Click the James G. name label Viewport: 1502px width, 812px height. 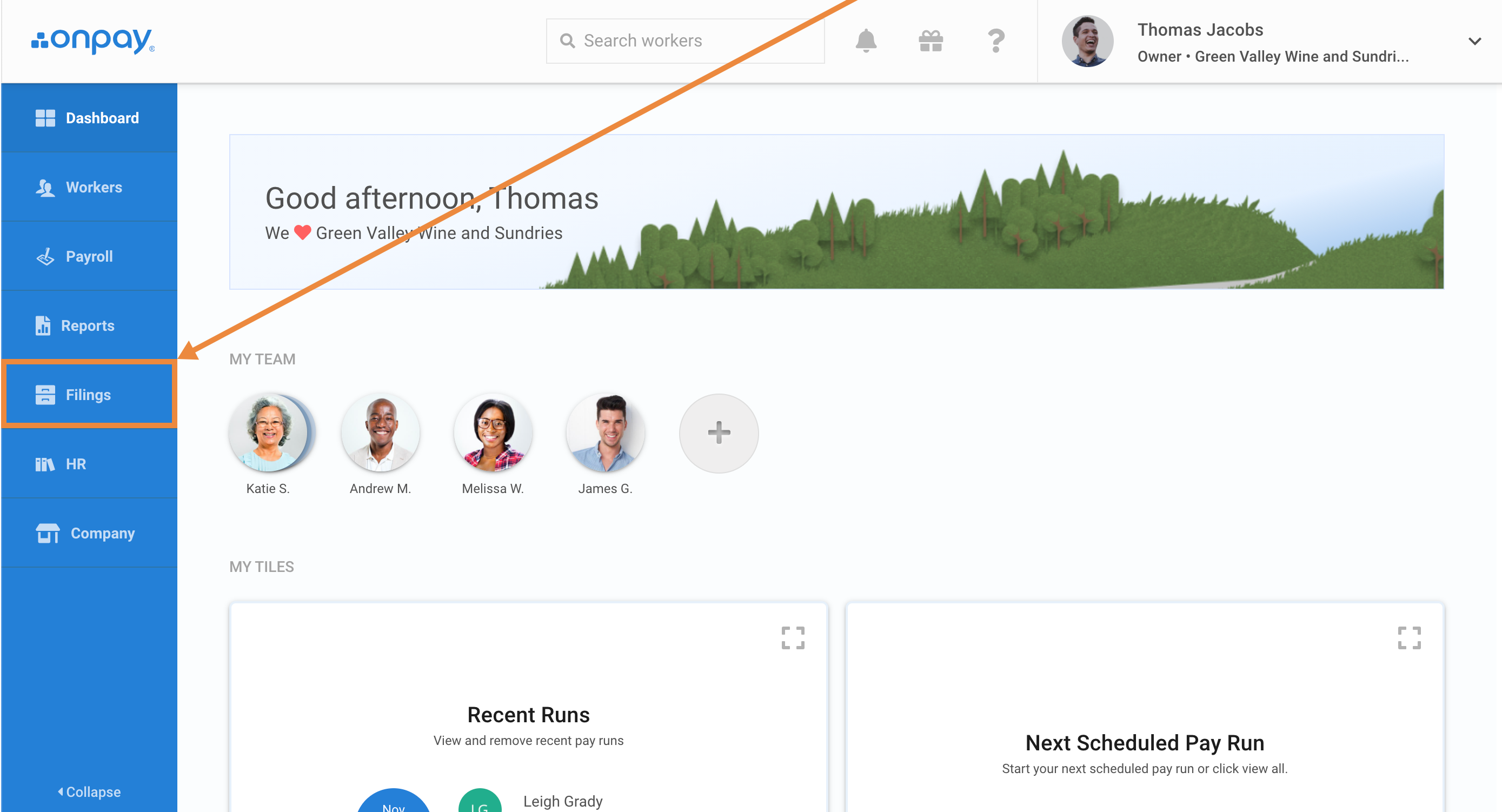pyautogui.click(x=605, y=489)
